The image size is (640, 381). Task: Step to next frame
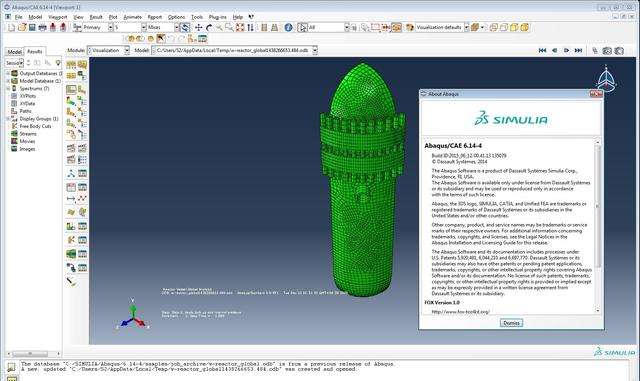tap(567, 50)
